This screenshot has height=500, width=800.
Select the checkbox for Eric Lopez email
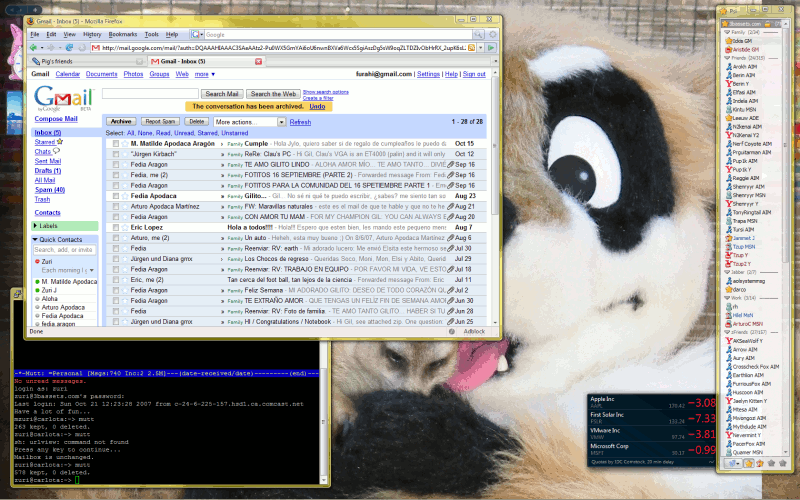[x=116, y=227]
